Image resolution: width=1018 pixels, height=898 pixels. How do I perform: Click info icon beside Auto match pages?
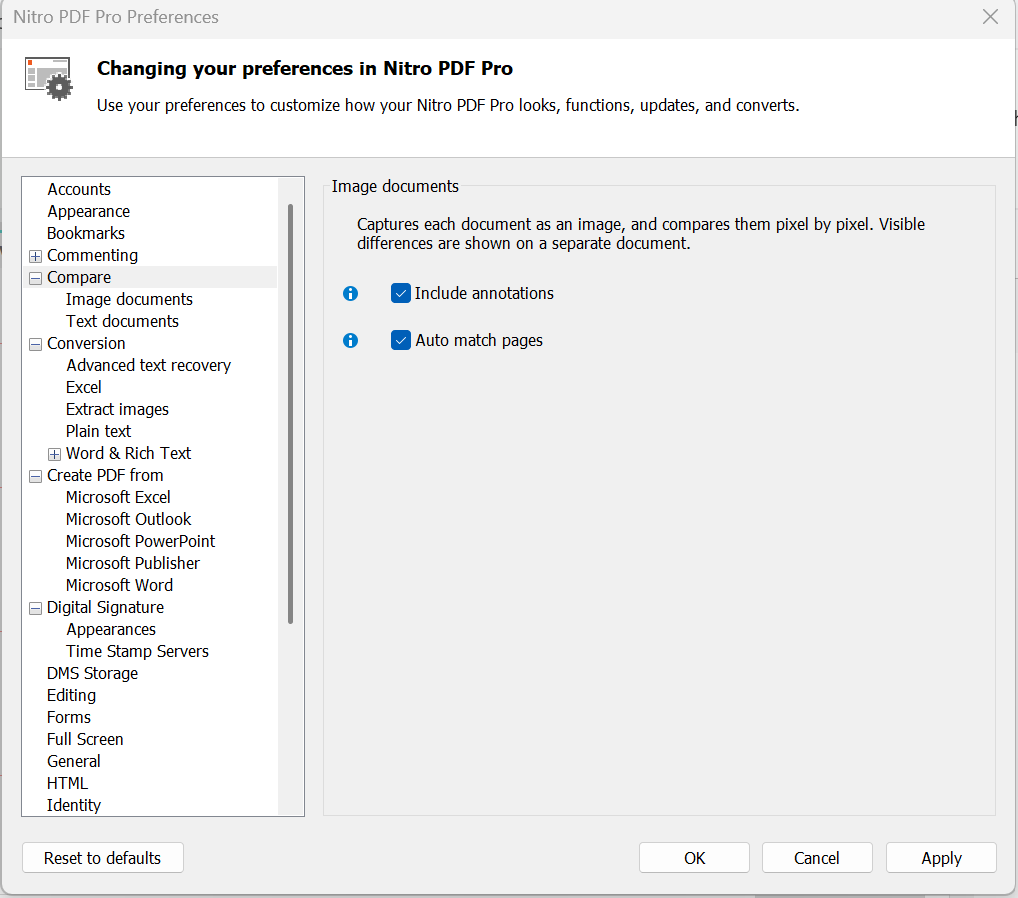click(x=350, y=340)
